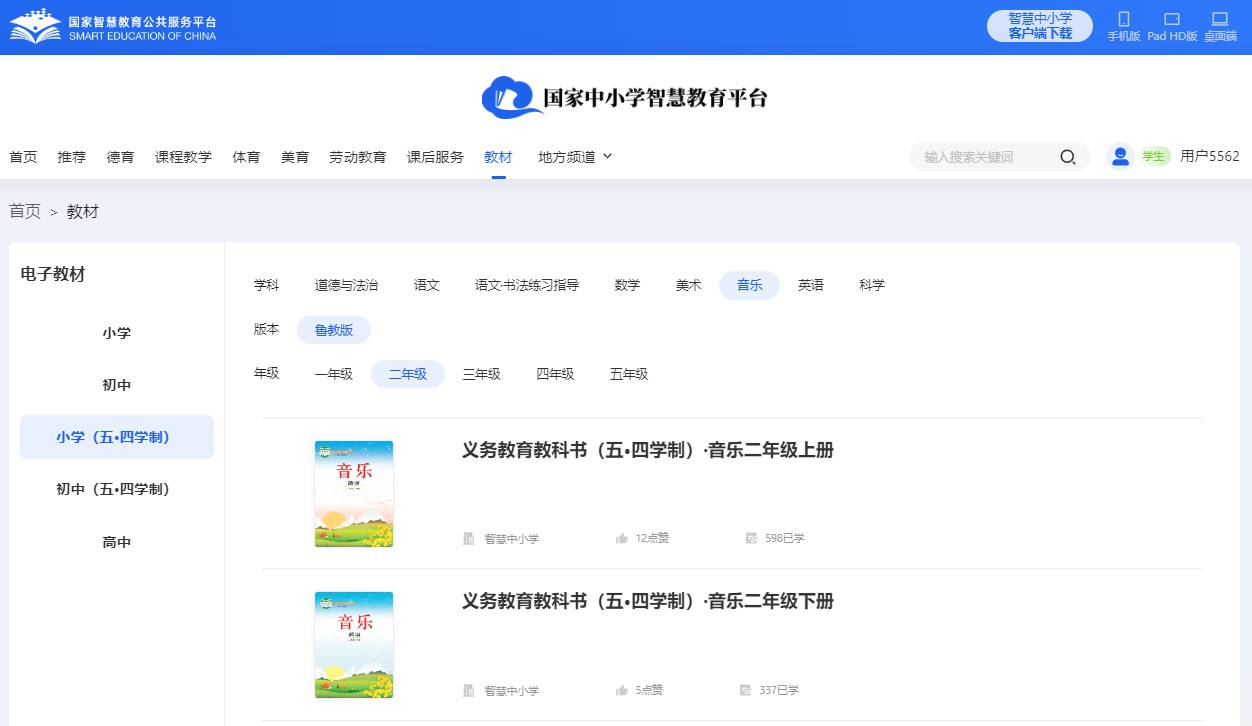The image size is (1252, 726).
Task: Click the learned-count icon beside 598已学
Action: pos(751,538)
